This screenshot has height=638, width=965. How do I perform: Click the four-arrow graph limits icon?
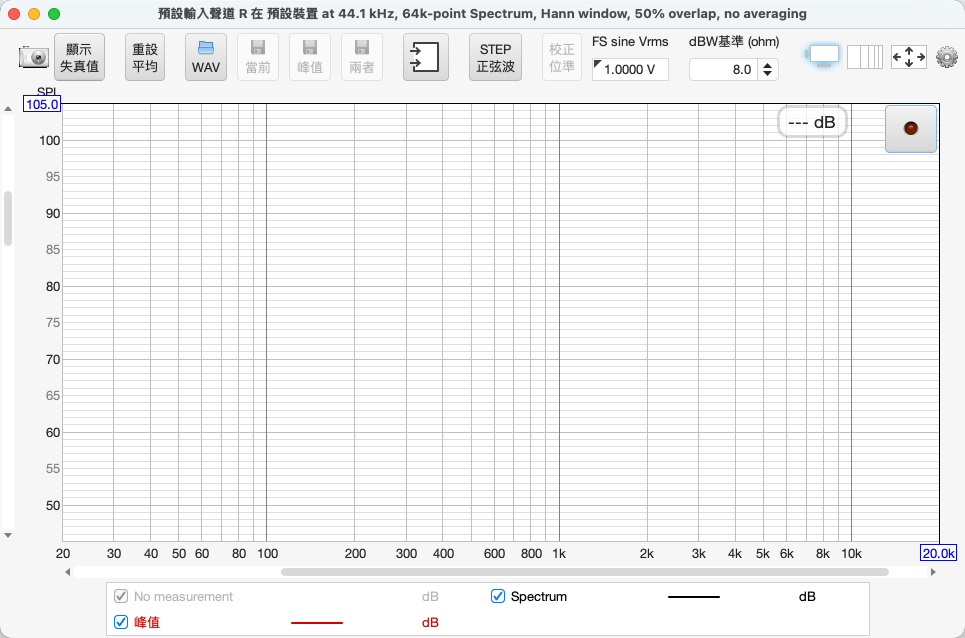point(909,57)
